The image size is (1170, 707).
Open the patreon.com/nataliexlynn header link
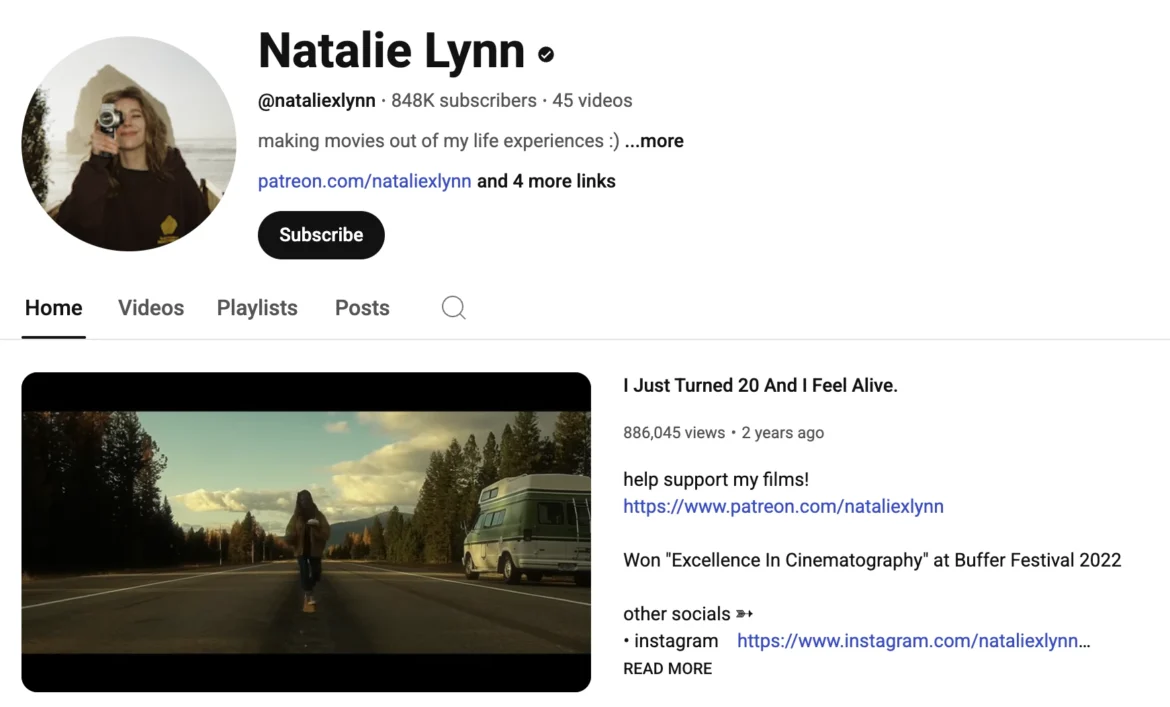[x=364, y=181]
